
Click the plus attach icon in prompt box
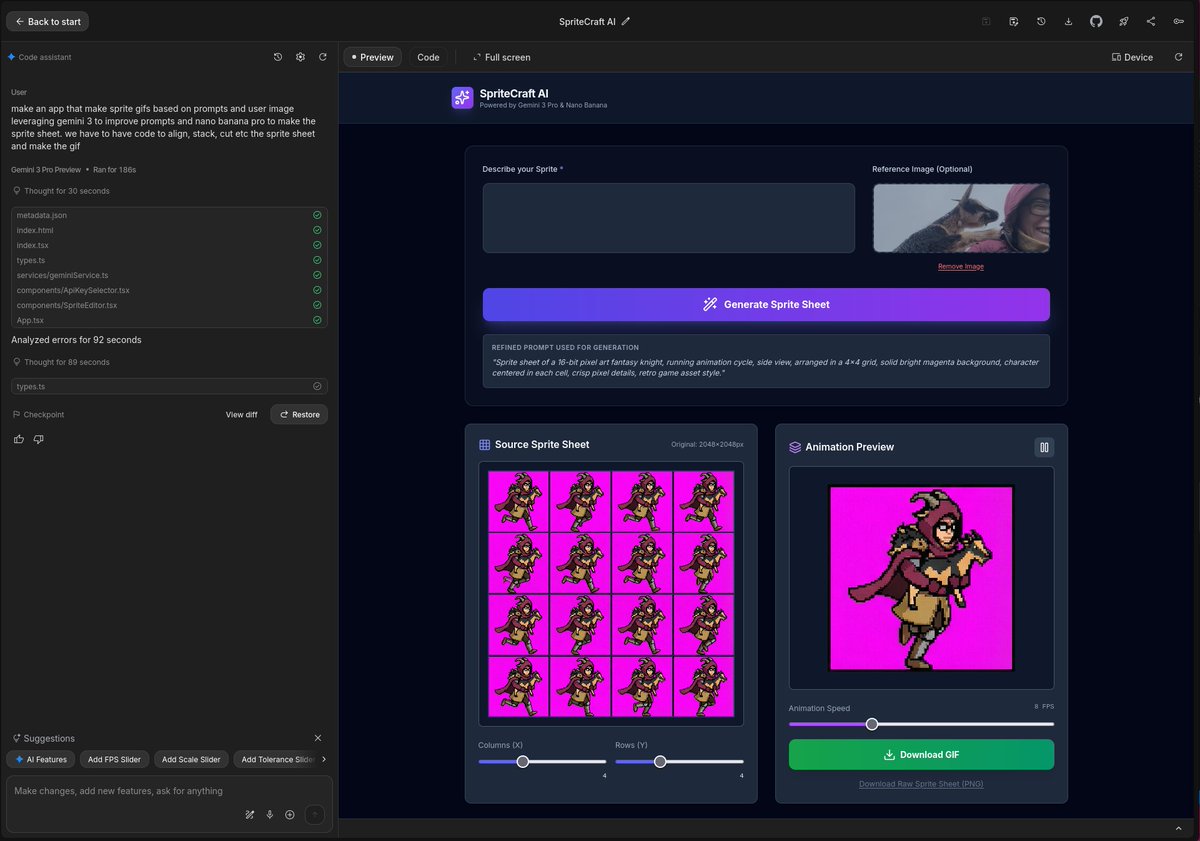coord(290,815)
